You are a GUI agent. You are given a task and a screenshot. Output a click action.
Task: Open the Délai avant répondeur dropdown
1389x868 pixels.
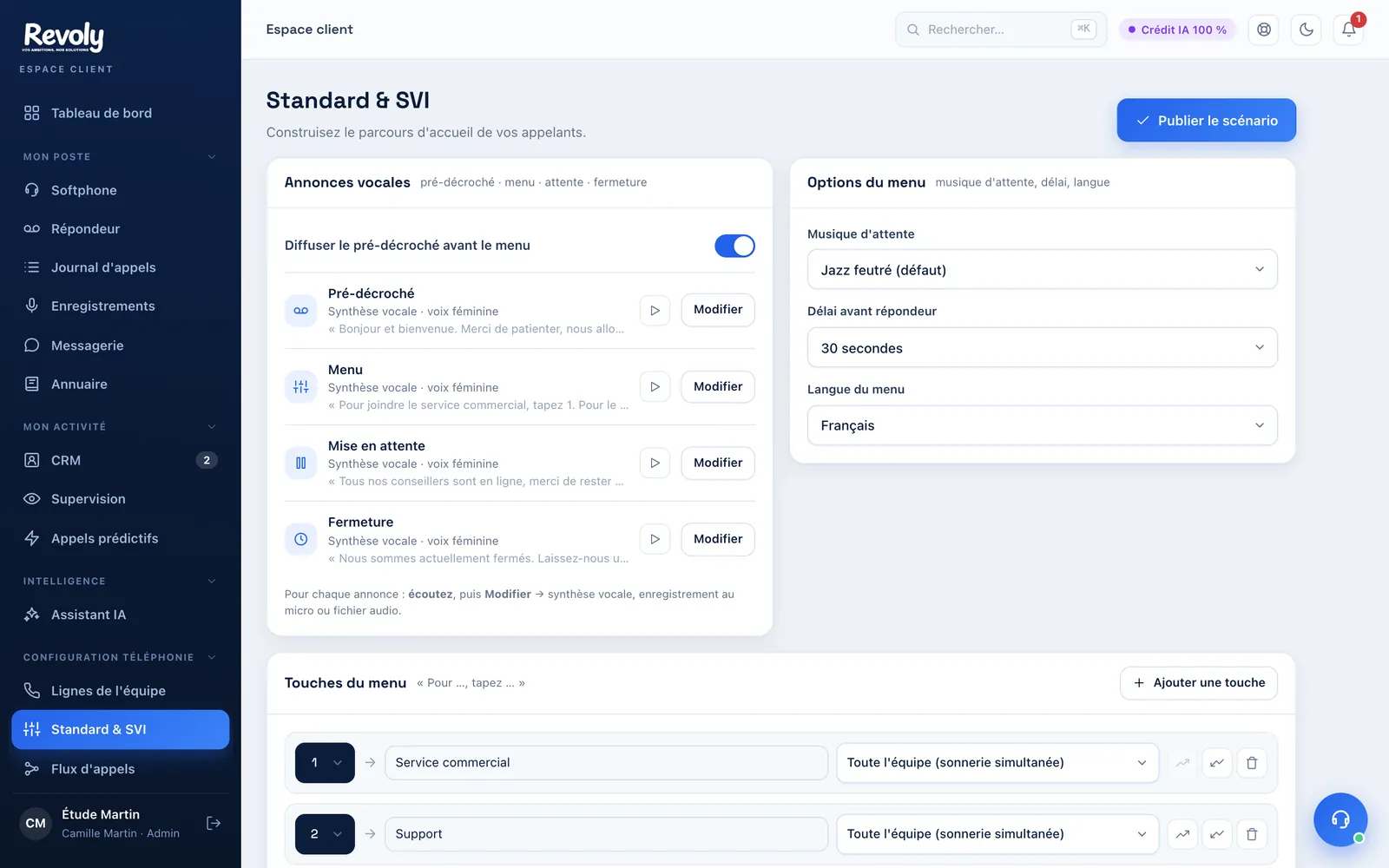tap(1042, 348)
